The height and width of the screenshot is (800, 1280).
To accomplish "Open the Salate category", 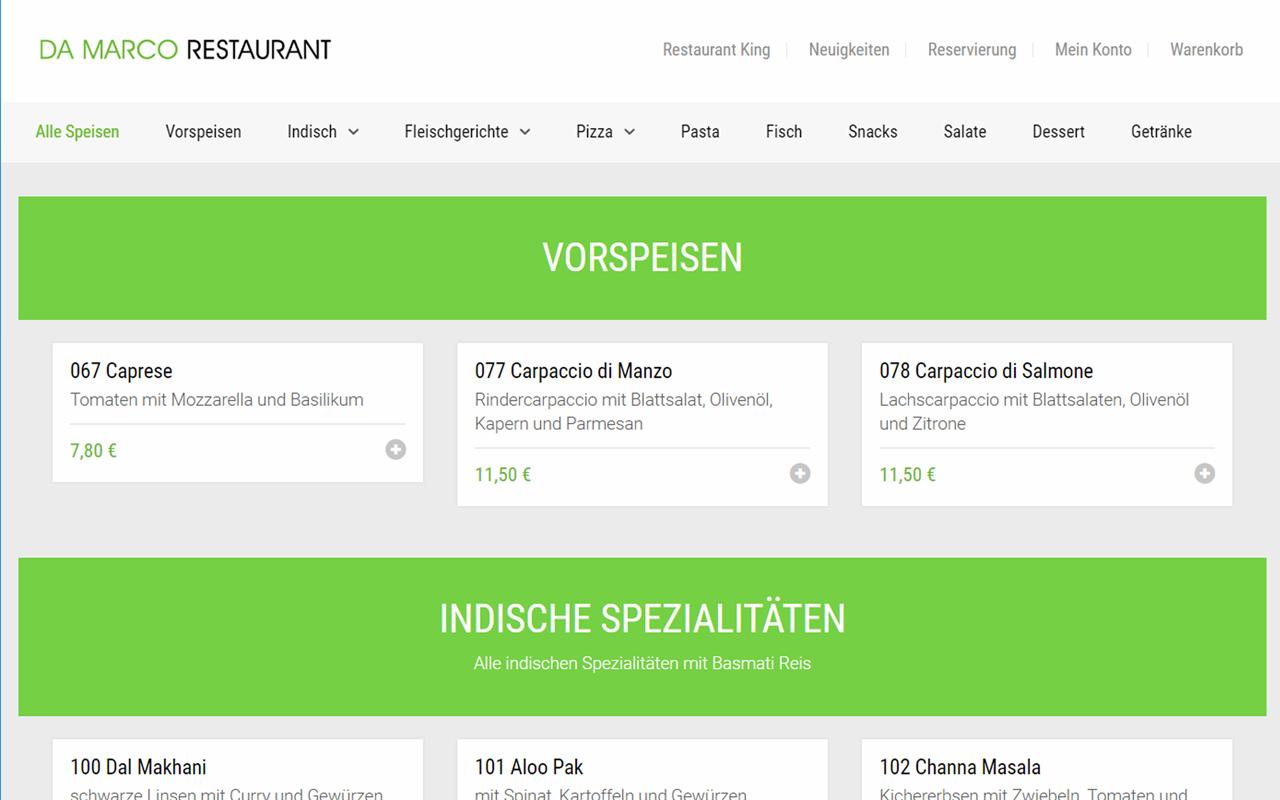I will [x=965, y=131].
